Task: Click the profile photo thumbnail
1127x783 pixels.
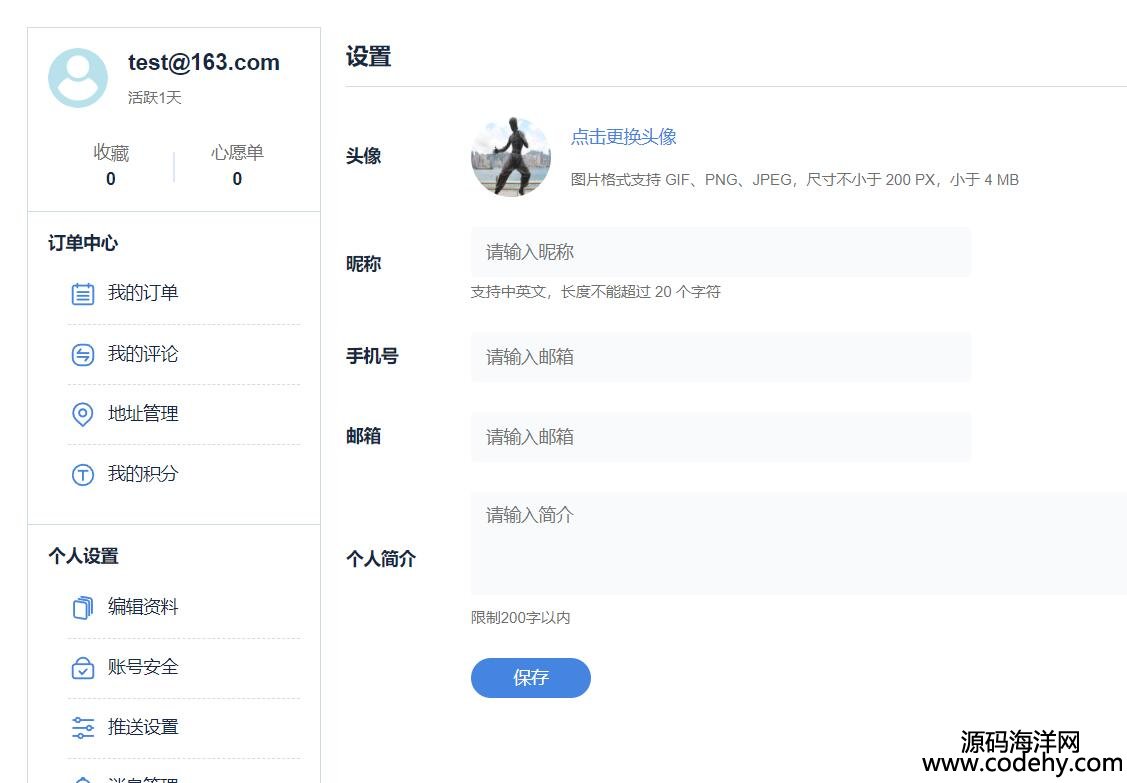Action: click(x=511, y=157)
